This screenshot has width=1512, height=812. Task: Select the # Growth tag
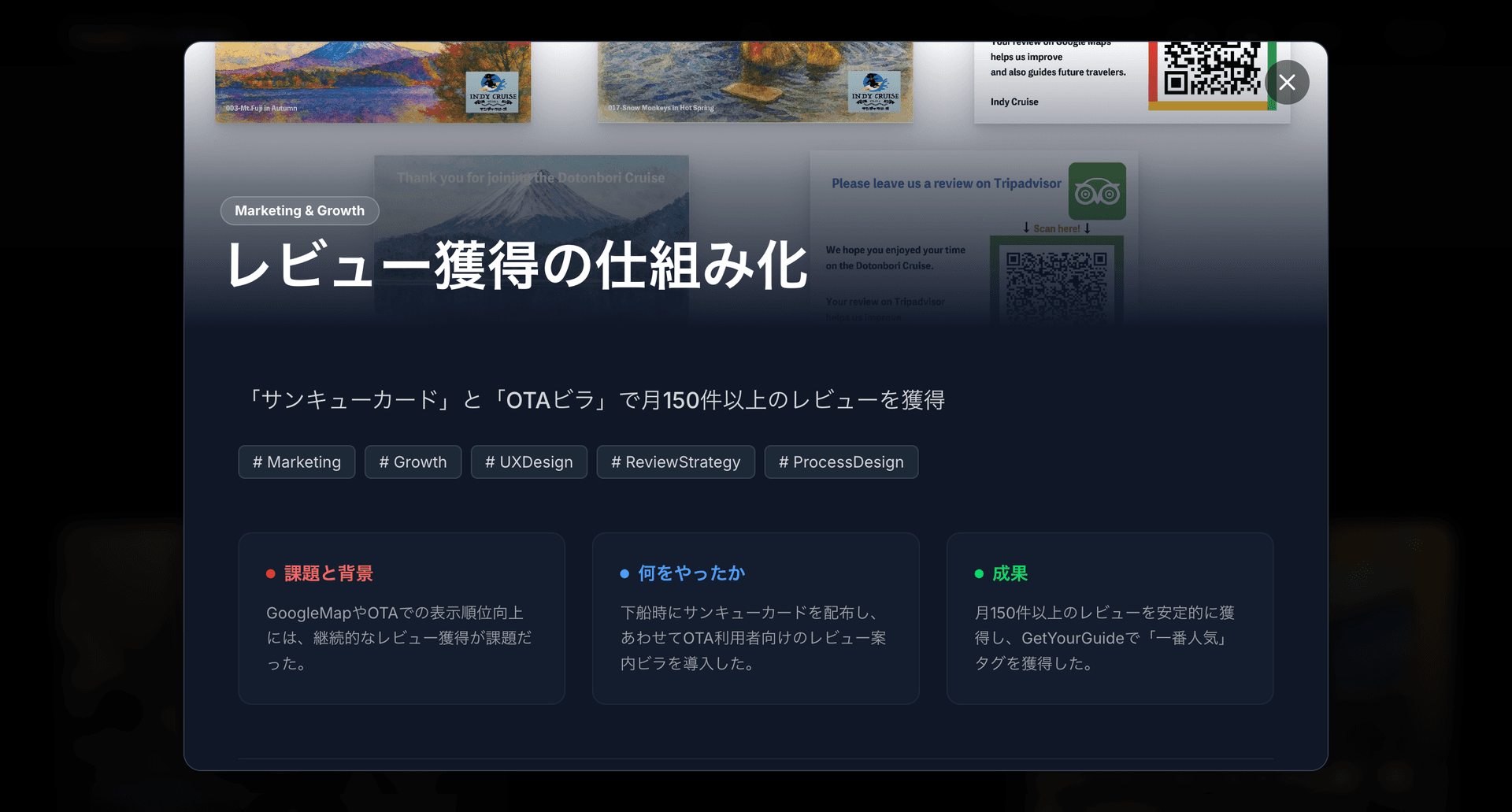tap(413, 462)
